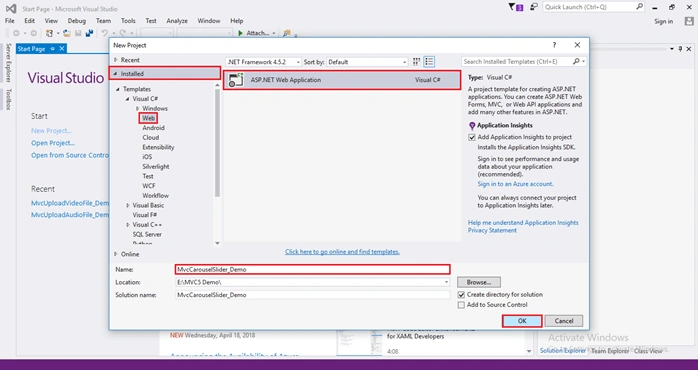Click the open file toolbar icon

click(67, 33)
